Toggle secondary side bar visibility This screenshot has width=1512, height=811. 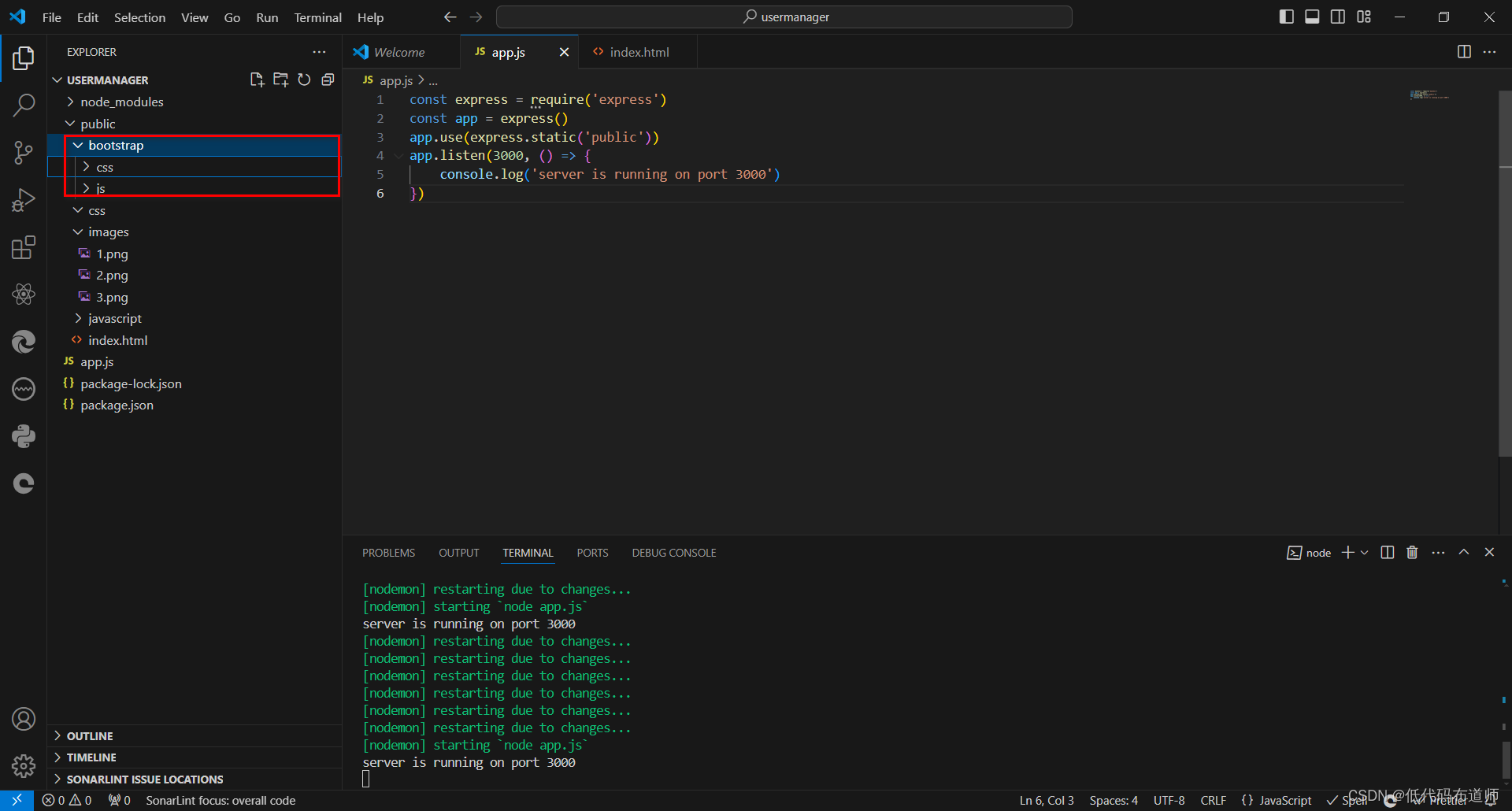tap(1338, 17)
